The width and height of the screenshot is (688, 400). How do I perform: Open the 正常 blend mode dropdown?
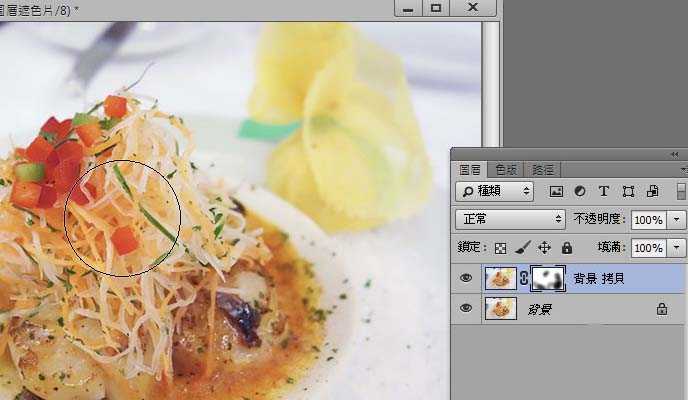[510, 219]
